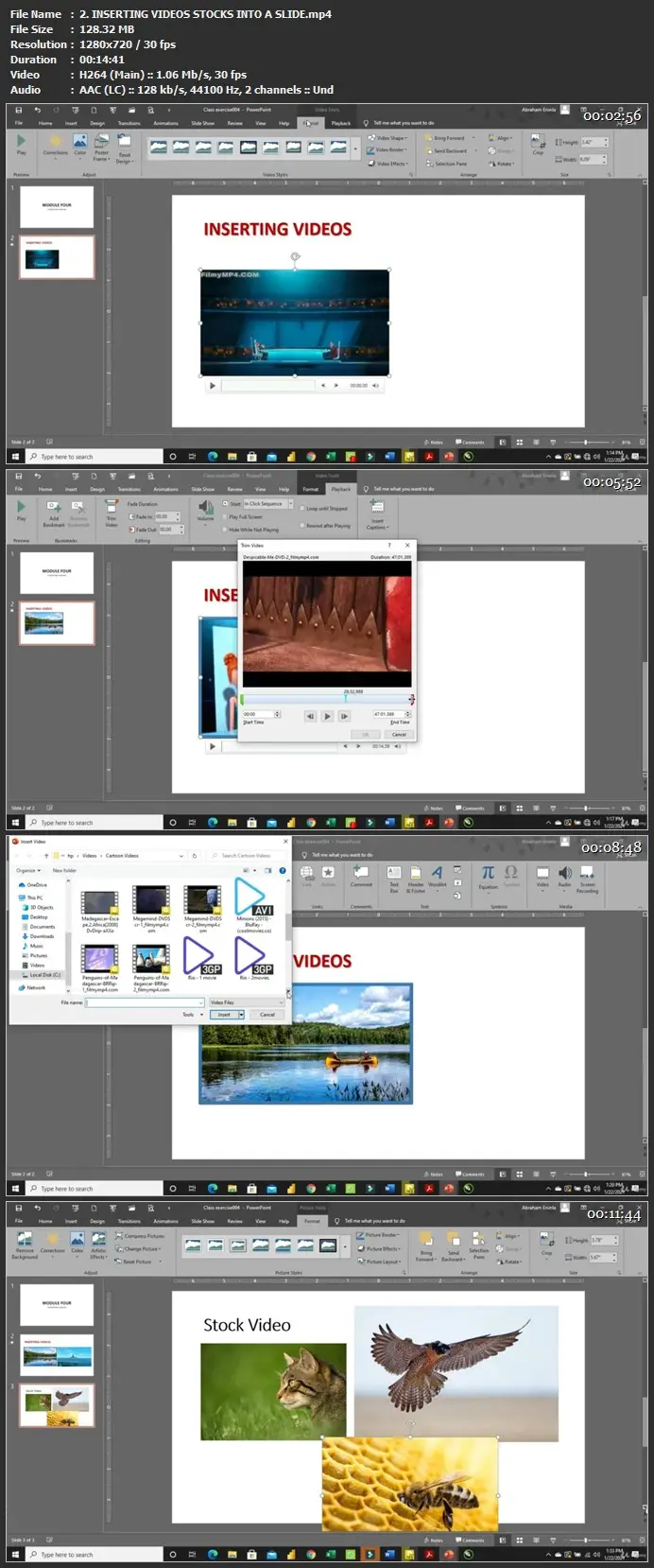
Task: Click Screen Recording in the 00:08:48 frame
Action: click(x=587, y=880)
